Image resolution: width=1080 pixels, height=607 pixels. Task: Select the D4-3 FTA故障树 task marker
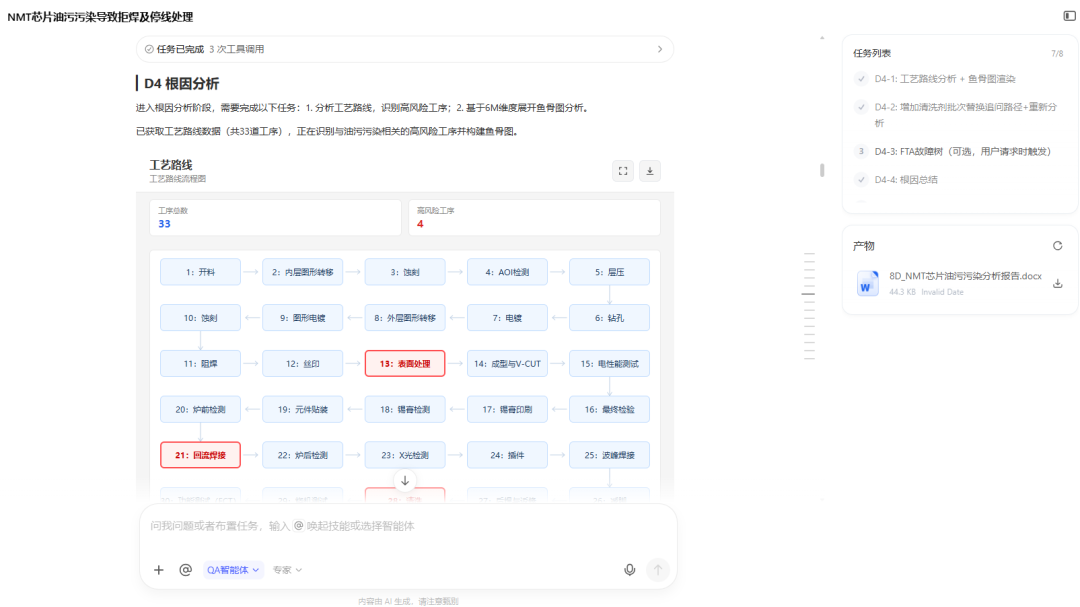point(861,152)
